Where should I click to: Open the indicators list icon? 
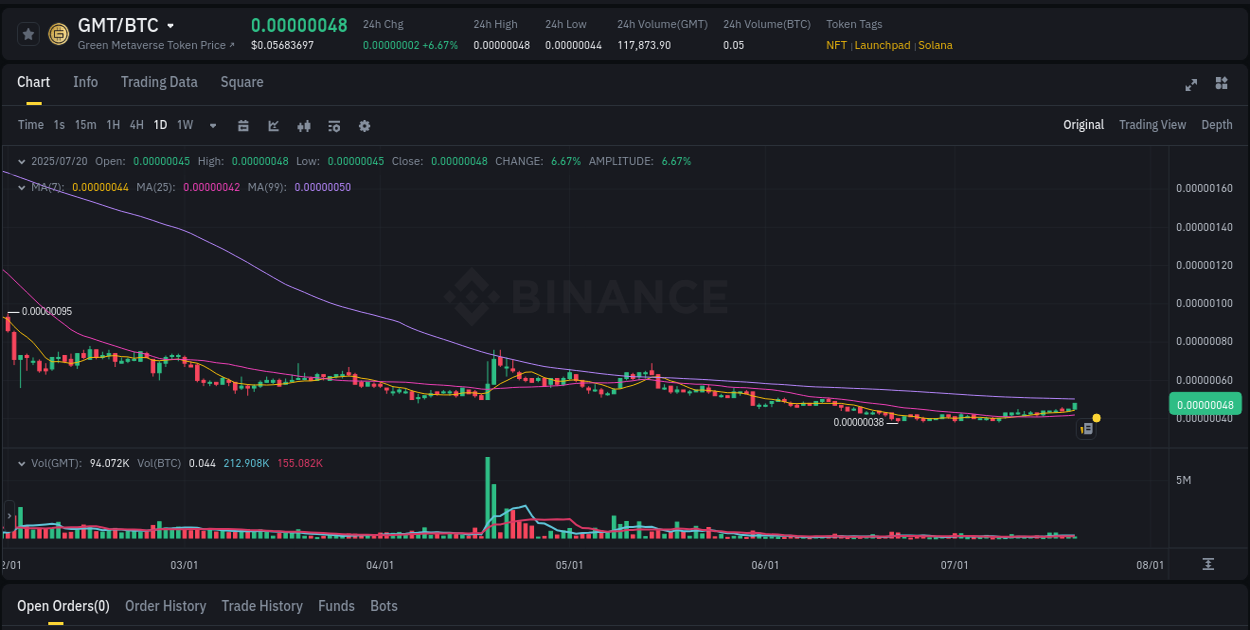coord(333,125)
